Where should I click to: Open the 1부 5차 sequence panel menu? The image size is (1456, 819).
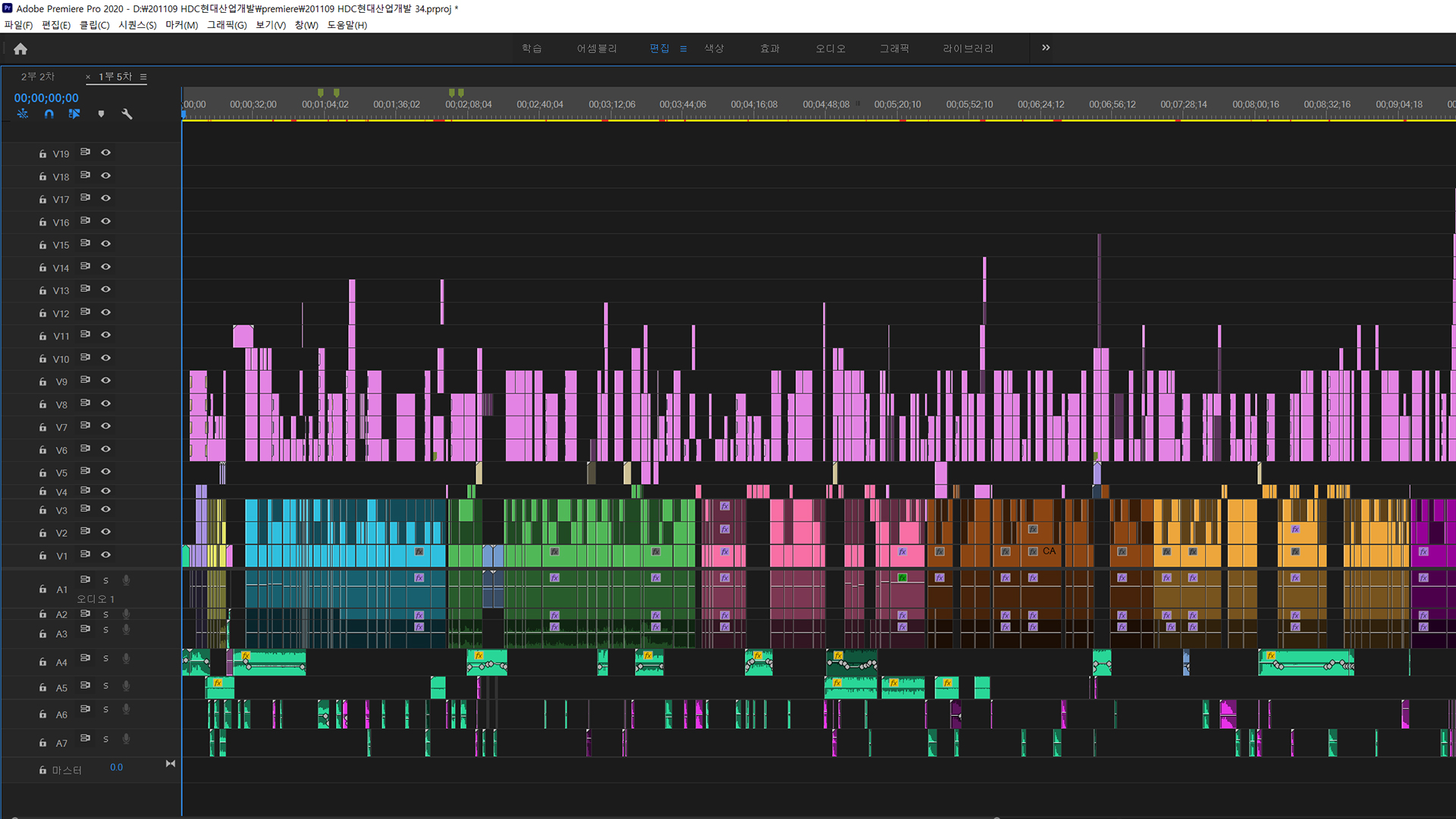click(x=143, y=77)
